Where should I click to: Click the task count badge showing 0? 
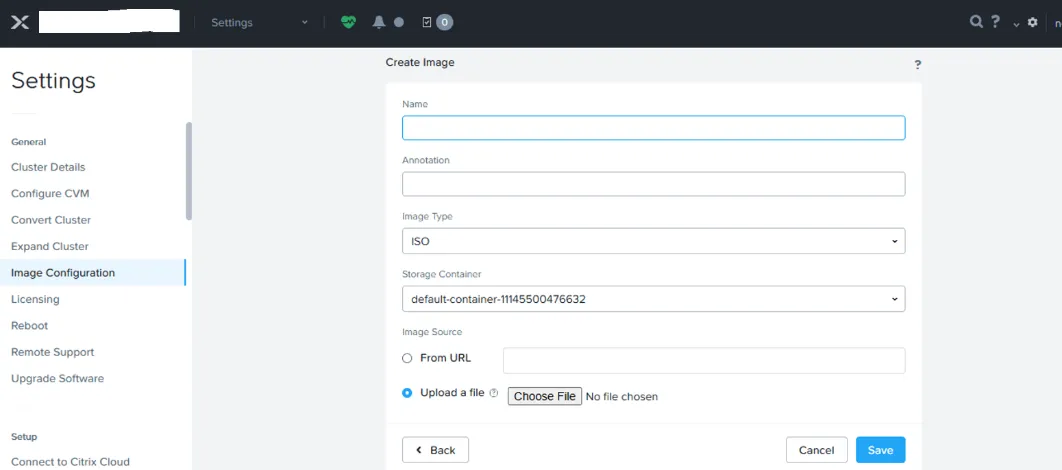444,22
